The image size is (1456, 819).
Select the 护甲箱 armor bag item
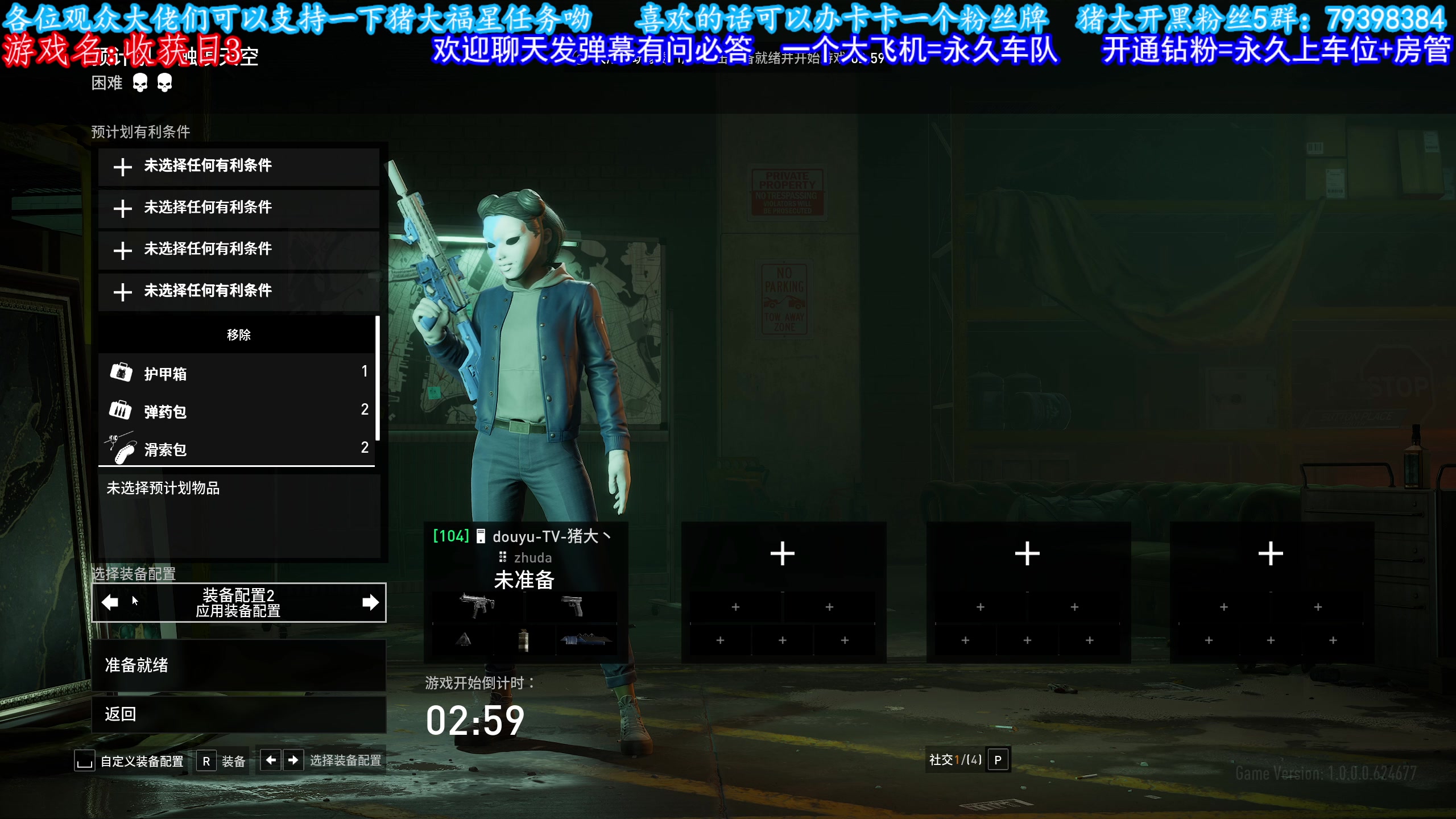tap(236, 373)
